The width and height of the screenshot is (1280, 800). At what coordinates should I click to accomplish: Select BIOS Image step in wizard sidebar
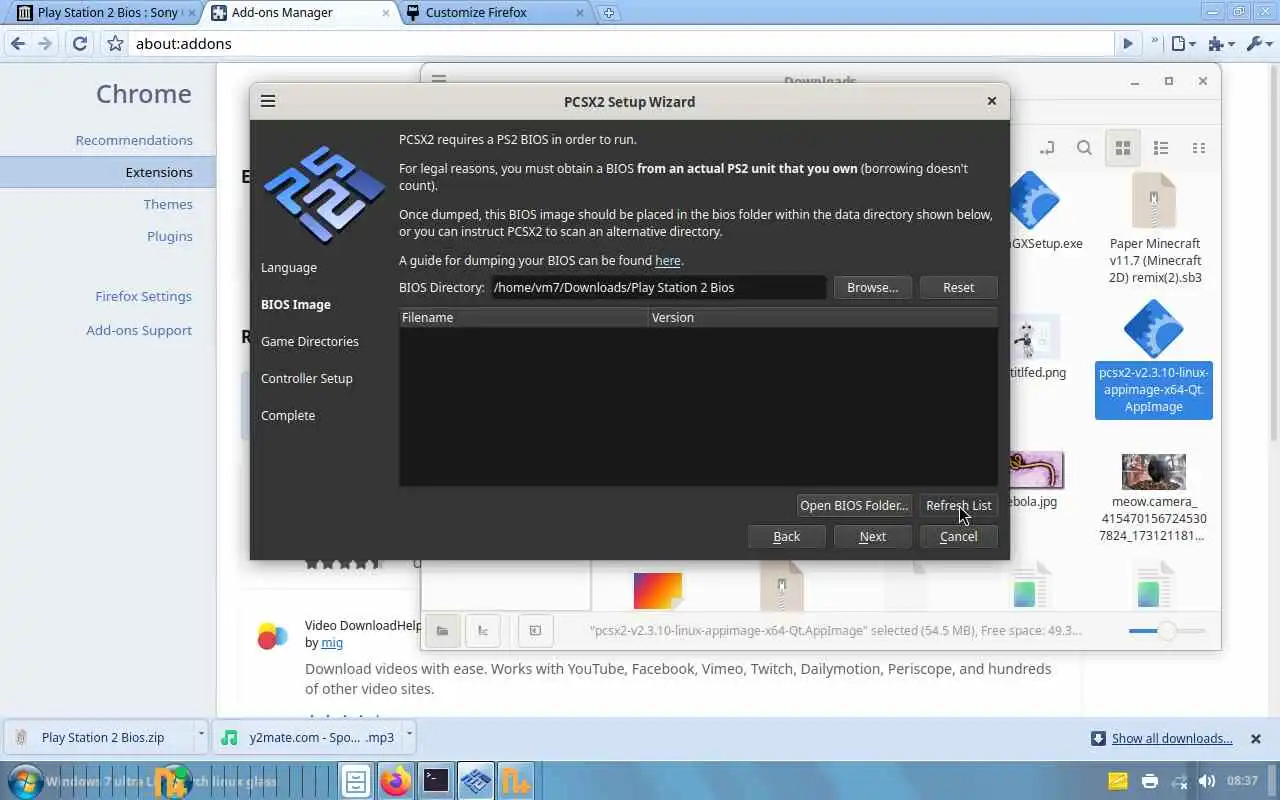tap(296, 304)
